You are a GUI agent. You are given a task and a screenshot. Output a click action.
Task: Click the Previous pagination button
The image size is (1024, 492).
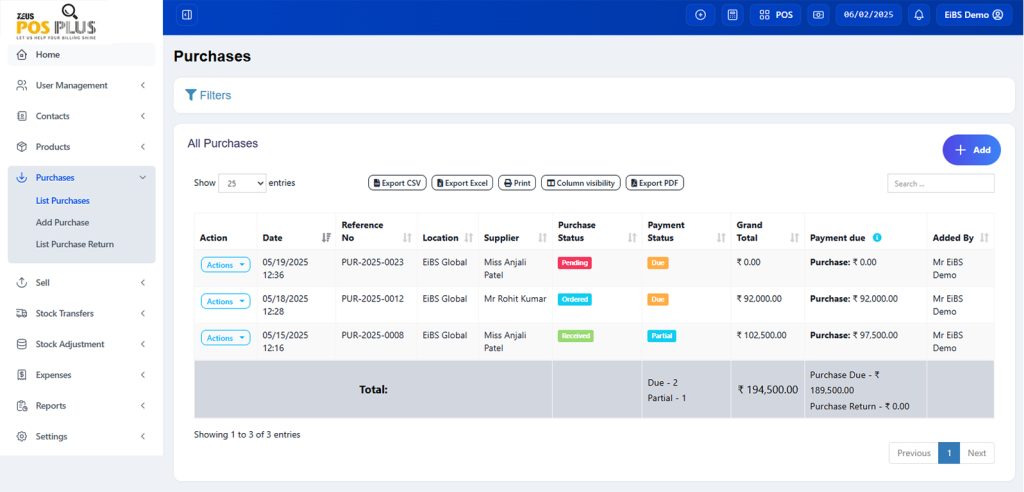914,453
